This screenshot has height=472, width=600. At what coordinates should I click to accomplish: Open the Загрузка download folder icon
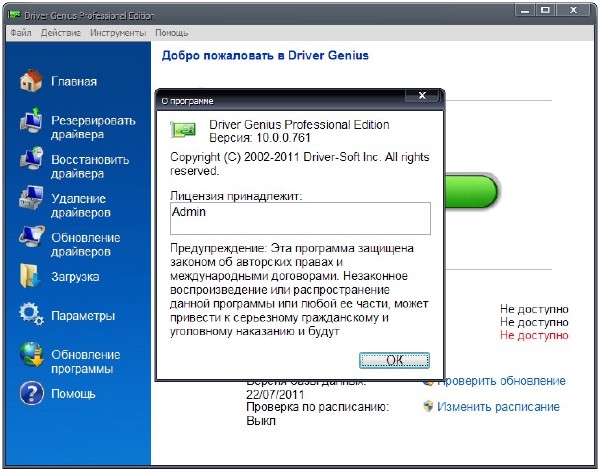click(31, 277)
